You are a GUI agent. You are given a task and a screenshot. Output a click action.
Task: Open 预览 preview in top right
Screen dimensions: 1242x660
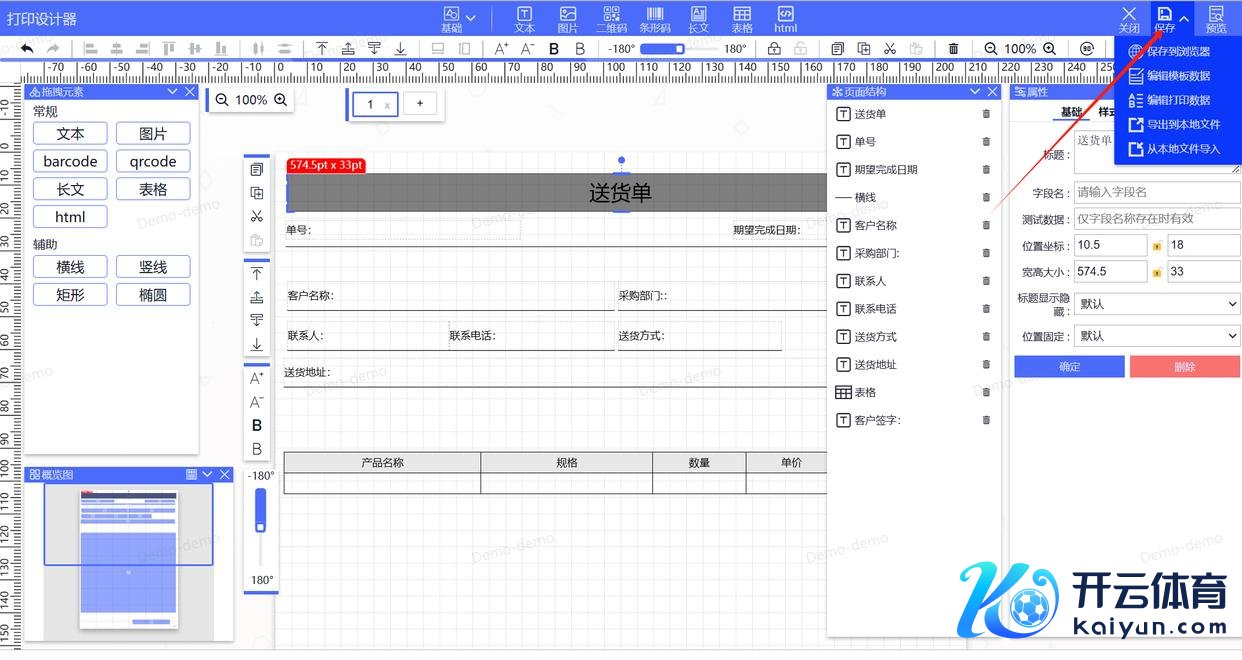coord(1216,19)
